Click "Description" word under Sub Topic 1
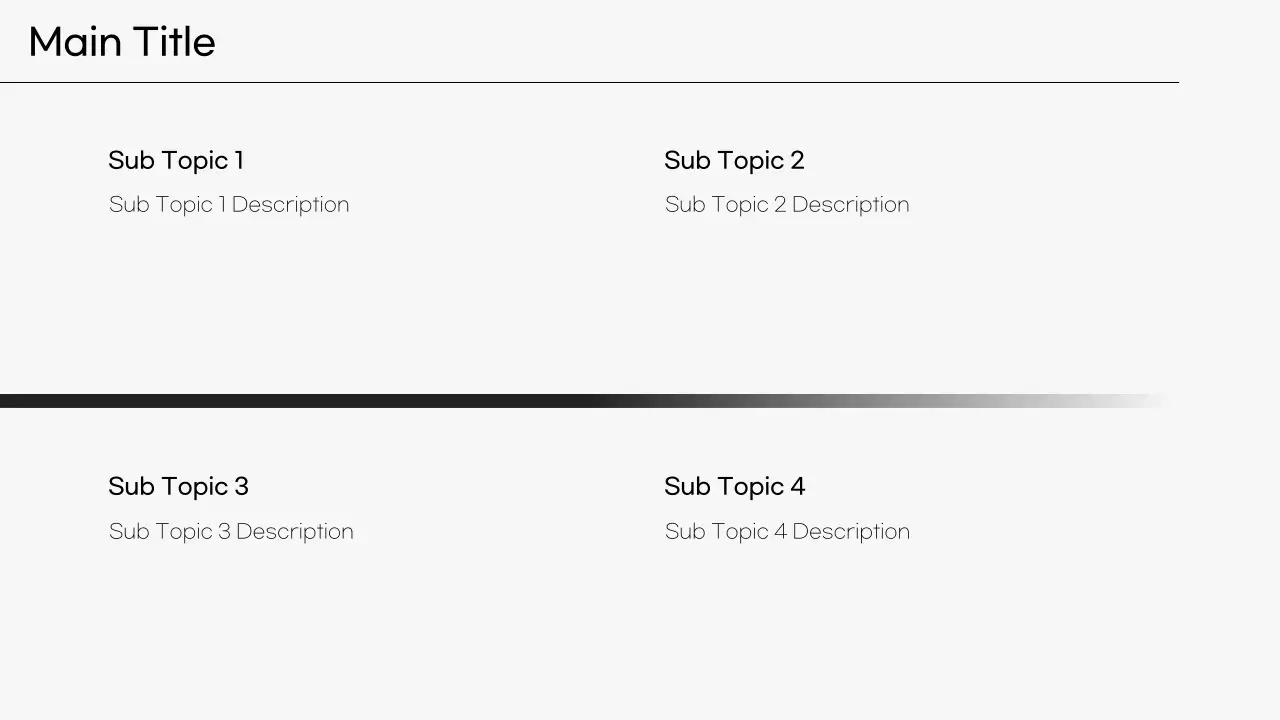 (x=290, y=205)
